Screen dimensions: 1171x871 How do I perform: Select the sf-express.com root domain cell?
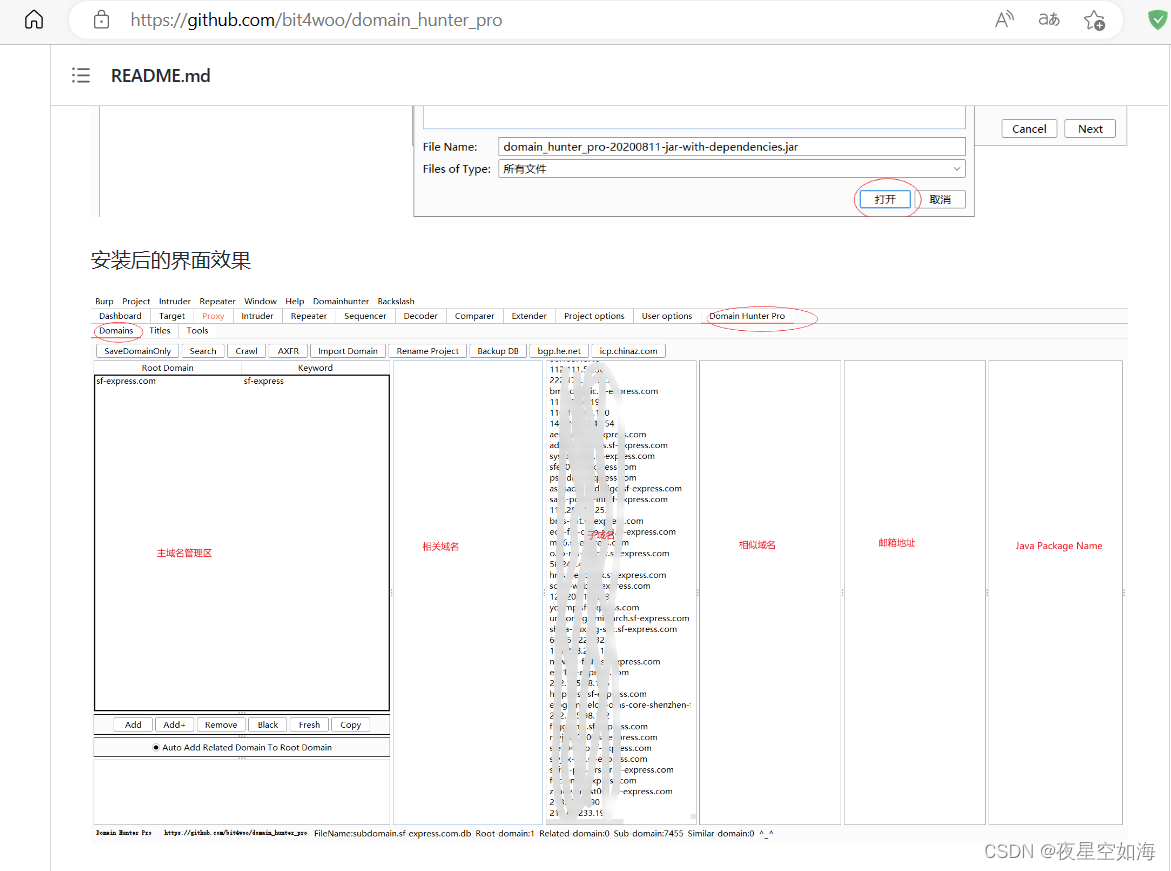click(x=168, y=381)
